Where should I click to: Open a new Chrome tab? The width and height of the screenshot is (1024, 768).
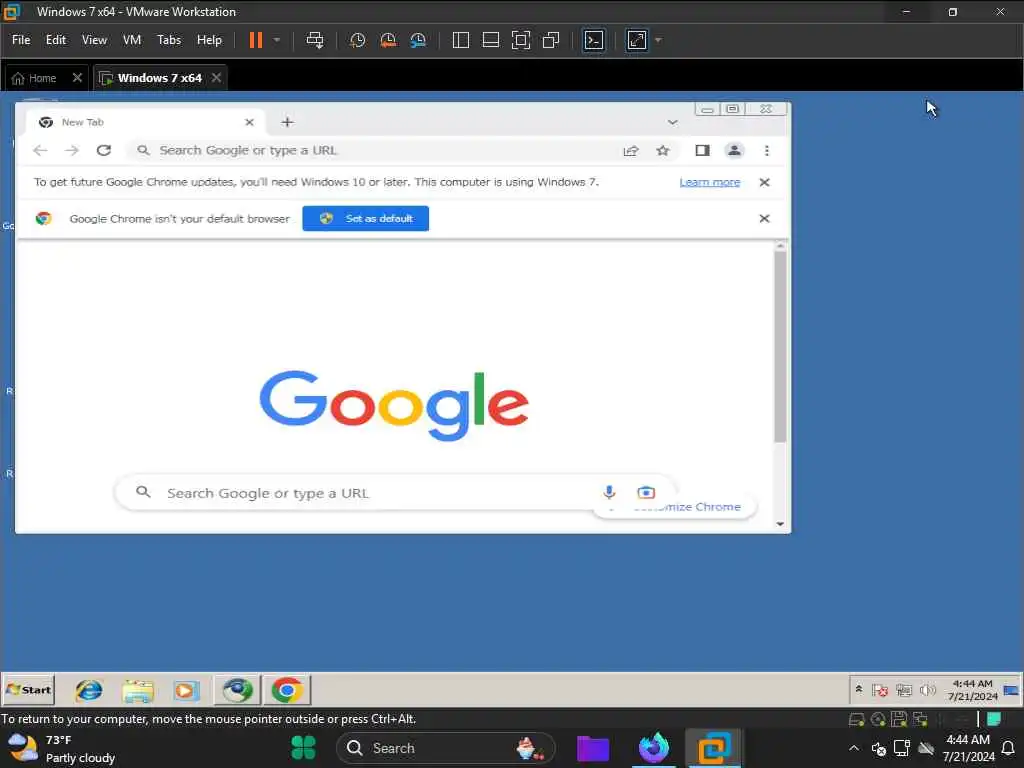287,122
